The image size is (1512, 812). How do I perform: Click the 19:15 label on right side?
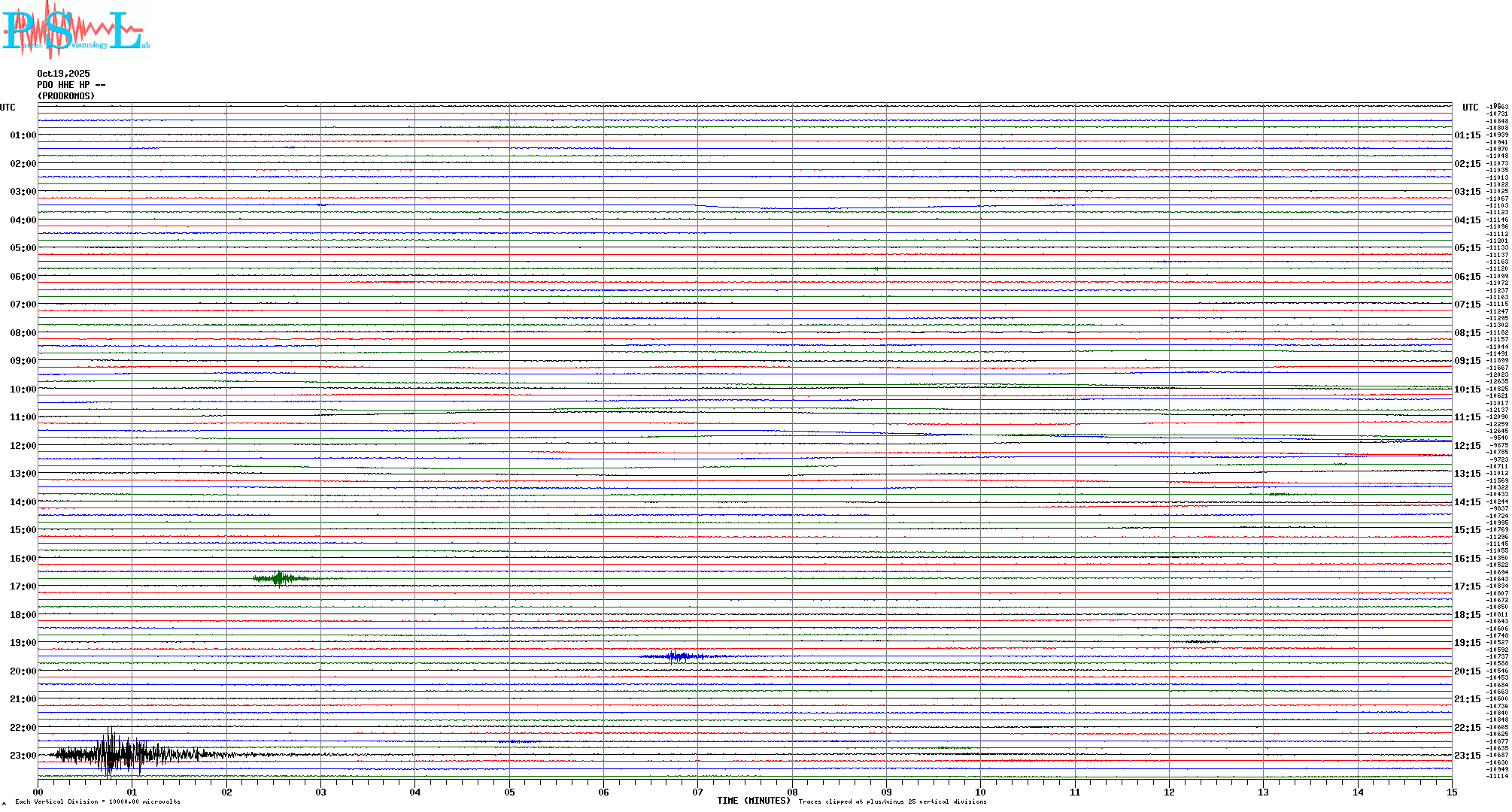click(x=1467, y=643)
